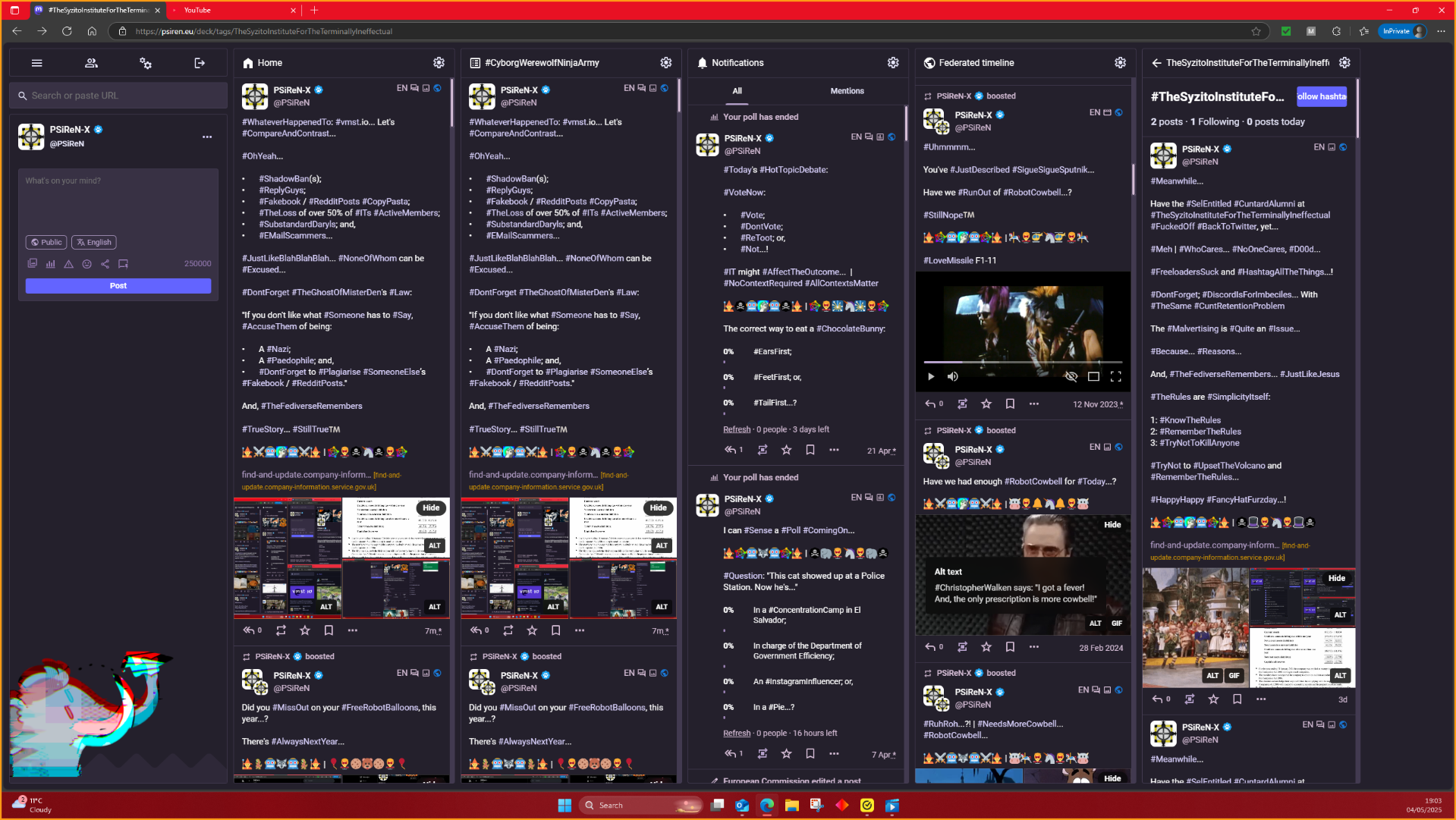This screenshot has height=820, width=1456.
Task: Refresh the chocolate bunny poll results
Action: coord(737,430)
